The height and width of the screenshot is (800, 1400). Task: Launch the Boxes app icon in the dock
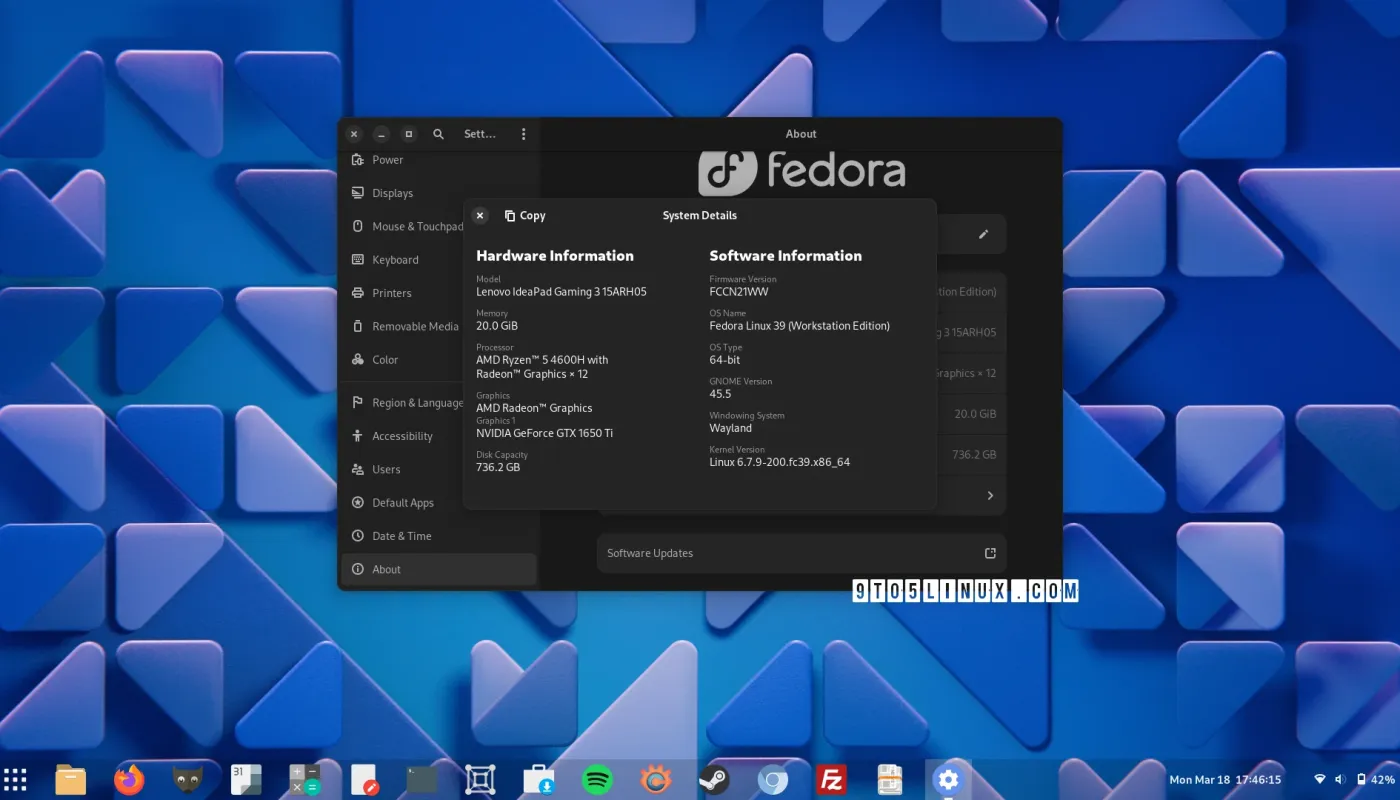(x=480, y=779)
